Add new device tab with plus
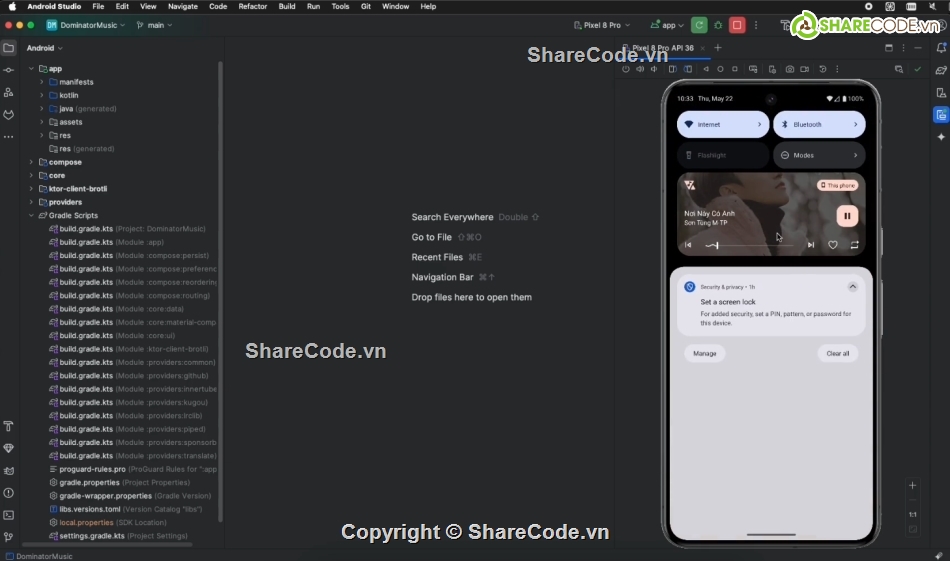Image resolution: width=950 pixels, height=561 pixels. click(718, 48)
